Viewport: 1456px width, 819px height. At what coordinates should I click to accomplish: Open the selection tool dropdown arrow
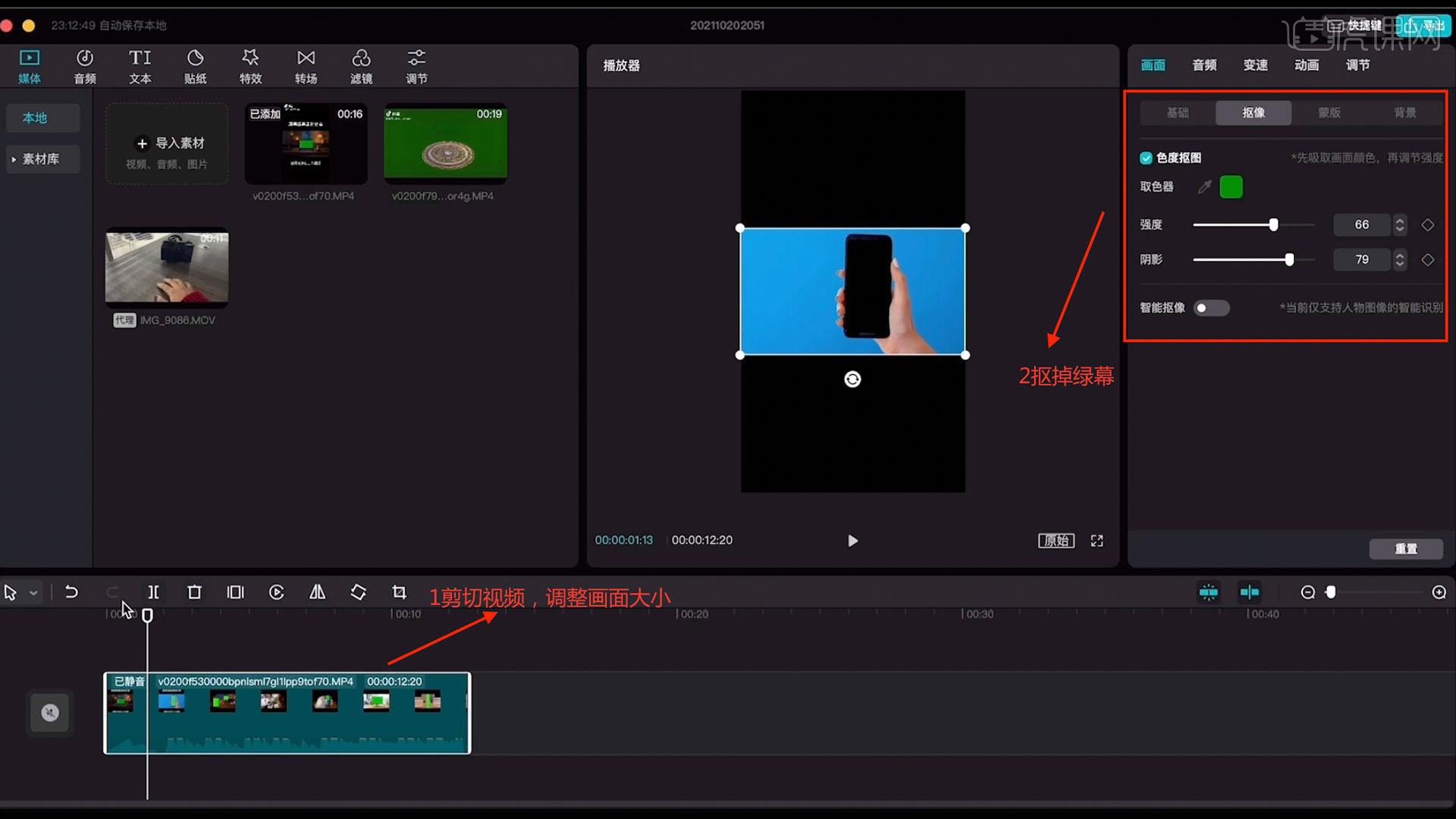click(x=33, y=593)
